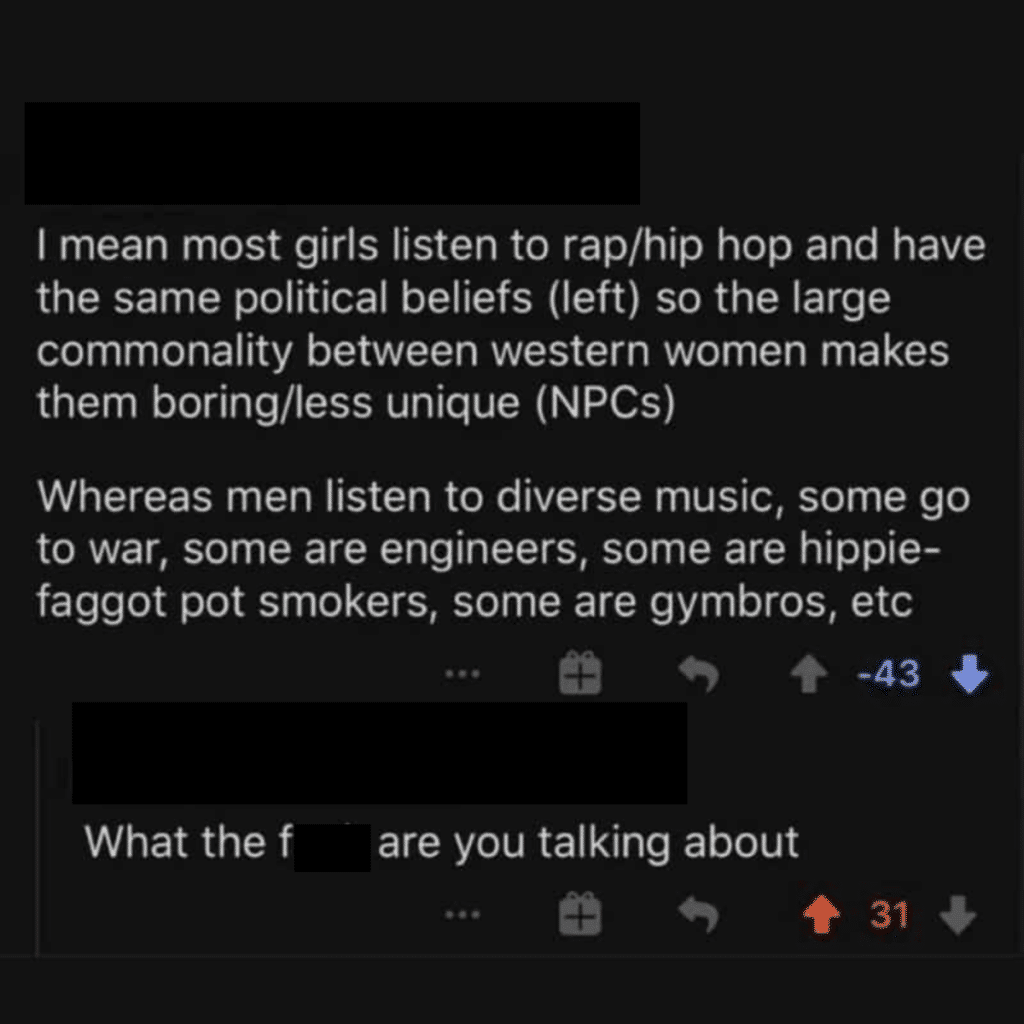Viewport: 1024px width, 1024px height.
Task: Downvote the reply scored 31
Action: [x=957, y=915]
